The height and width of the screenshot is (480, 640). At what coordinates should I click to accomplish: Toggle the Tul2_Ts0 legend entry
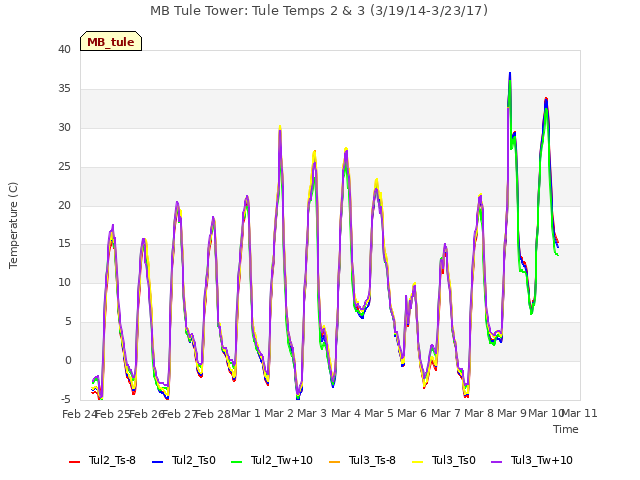[184, 460]
